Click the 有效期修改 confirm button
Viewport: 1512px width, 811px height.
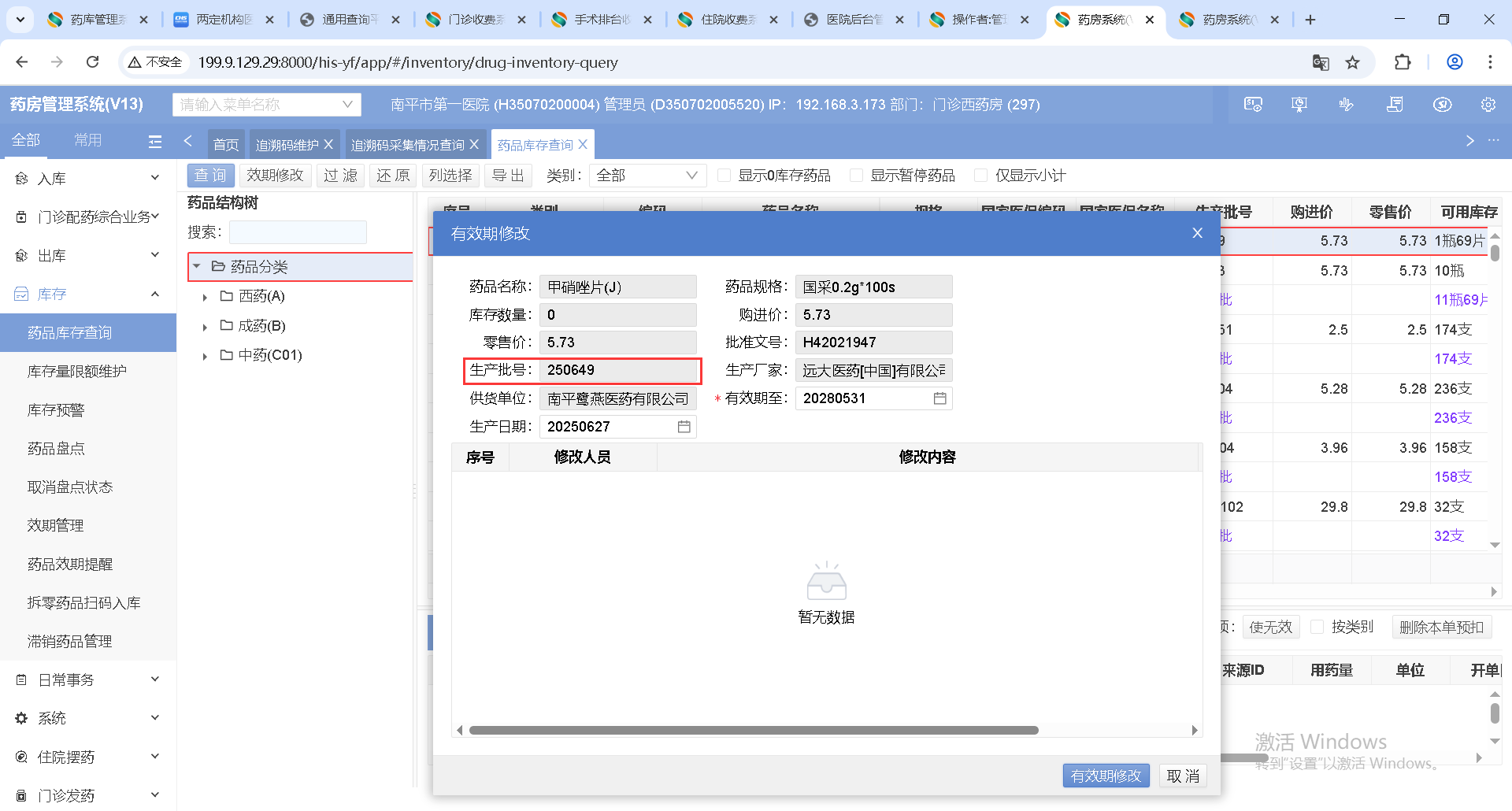(1106, 776)
